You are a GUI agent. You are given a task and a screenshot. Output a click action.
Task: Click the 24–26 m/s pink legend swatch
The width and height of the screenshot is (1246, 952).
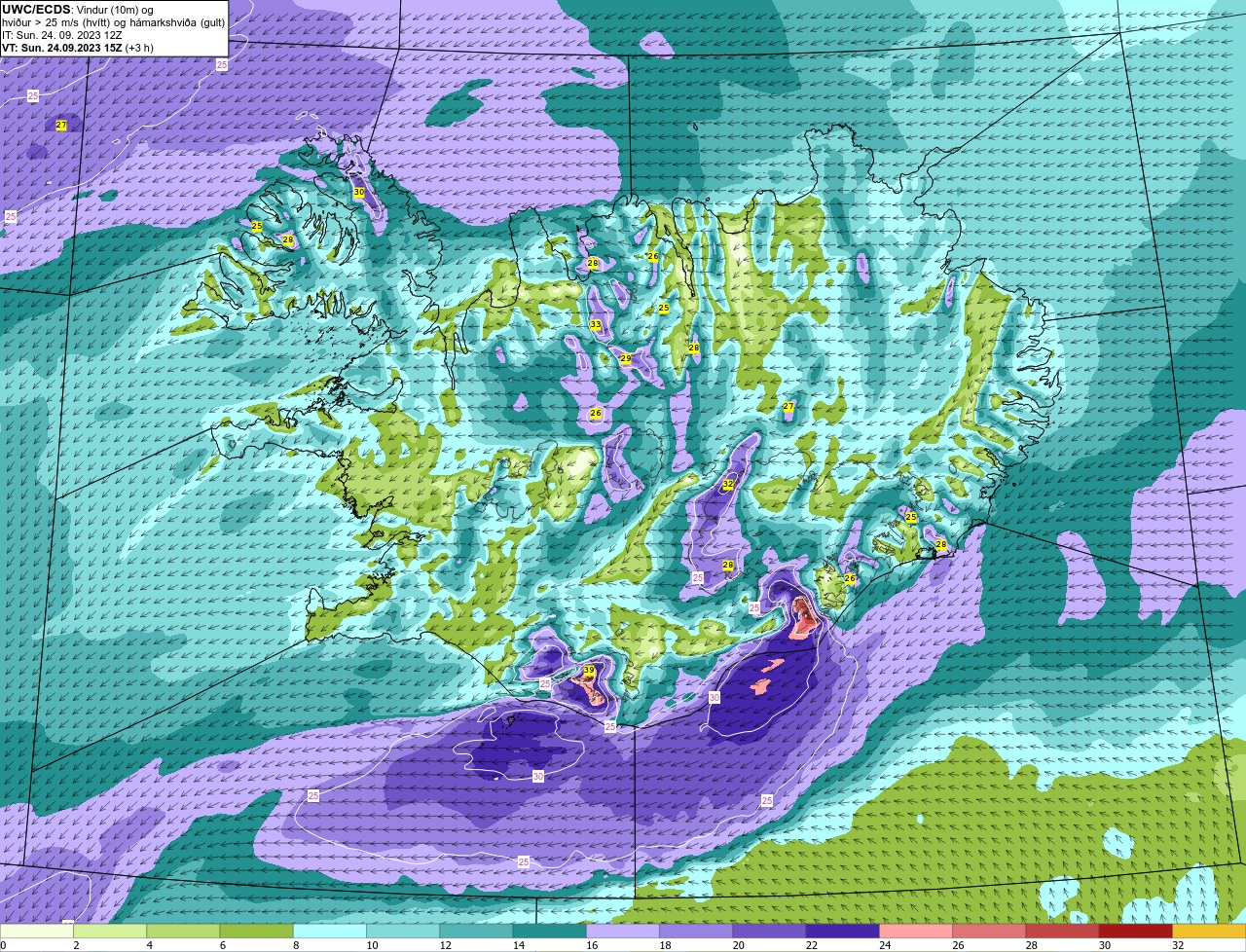pos(916,931)
